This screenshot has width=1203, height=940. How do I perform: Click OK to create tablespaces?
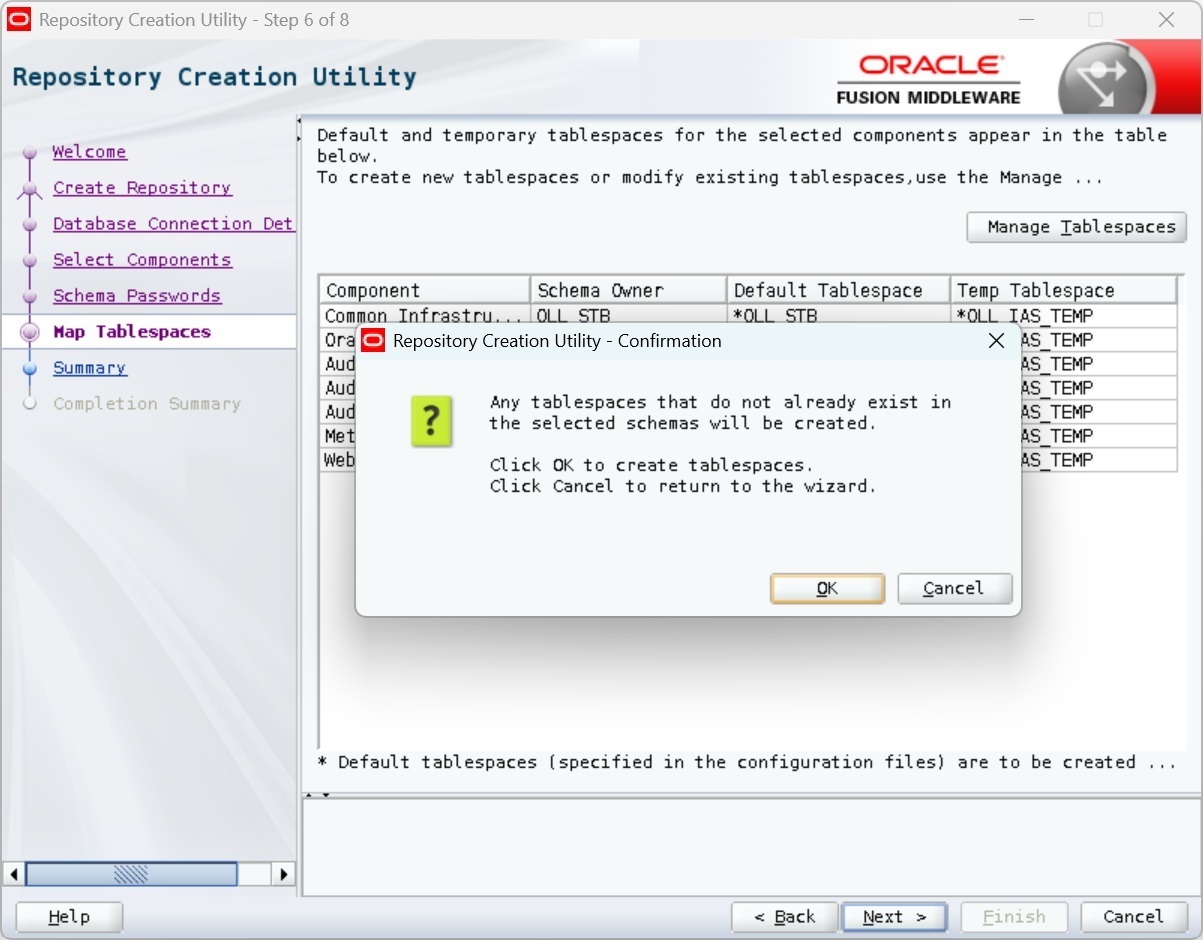[x=827, y=588]
